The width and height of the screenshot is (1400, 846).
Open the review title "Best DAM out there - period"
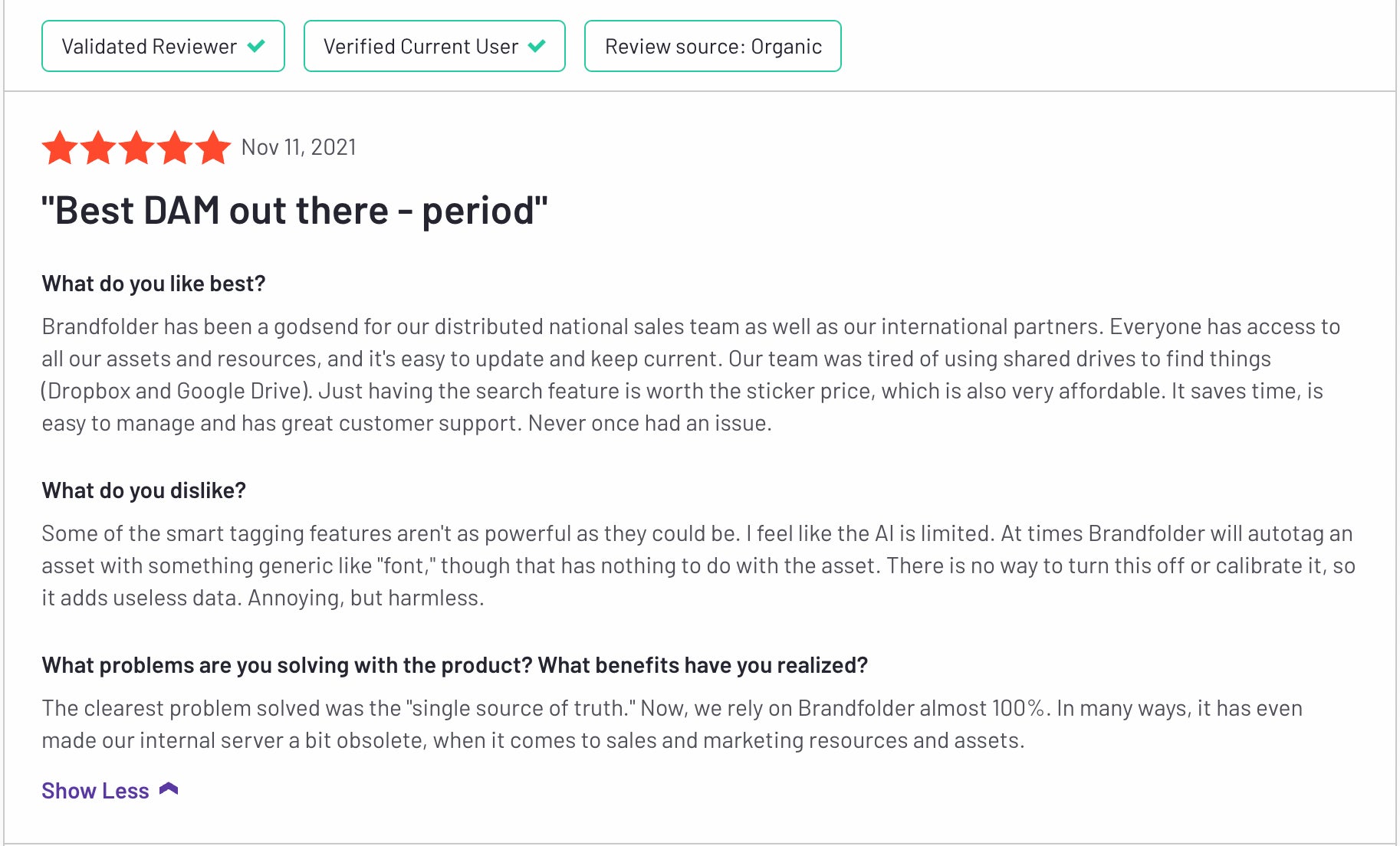pos(294,210)
